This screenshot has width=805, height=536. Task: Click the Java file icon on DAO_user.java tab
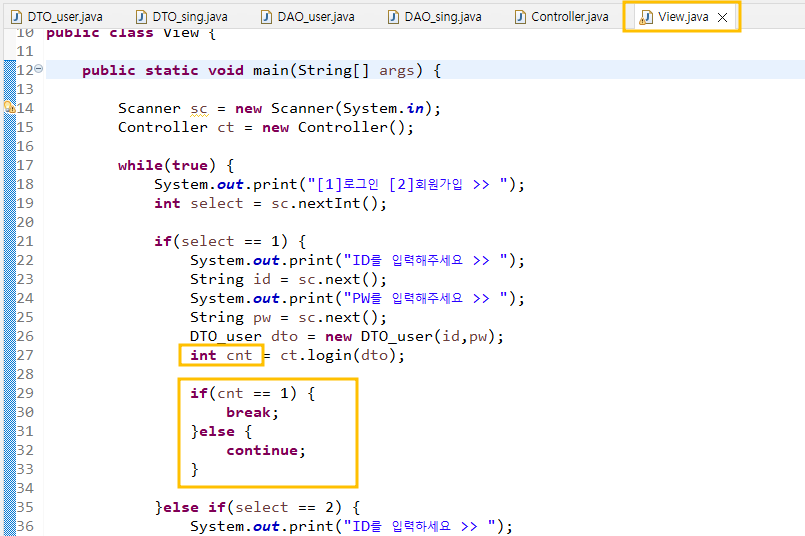266,17
